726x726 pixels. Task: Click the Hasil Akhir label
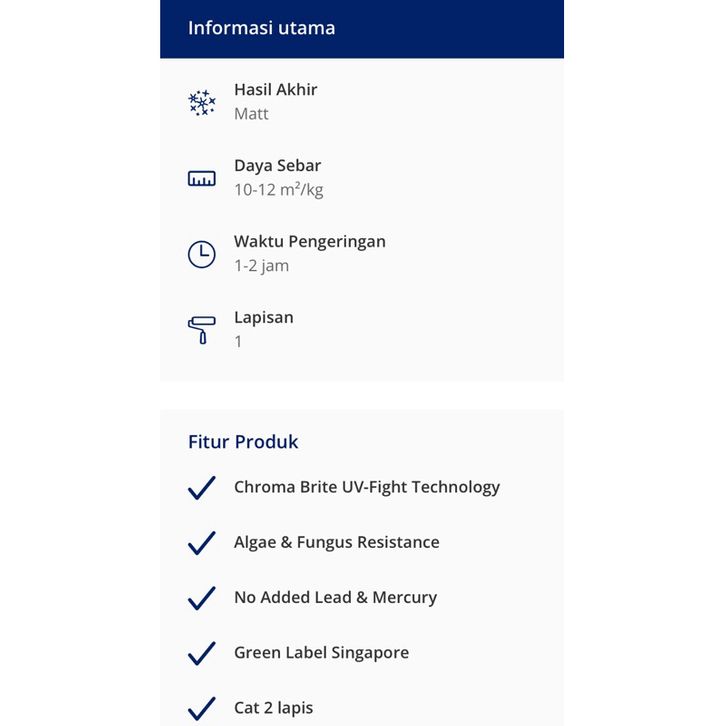tap(276, 90)
